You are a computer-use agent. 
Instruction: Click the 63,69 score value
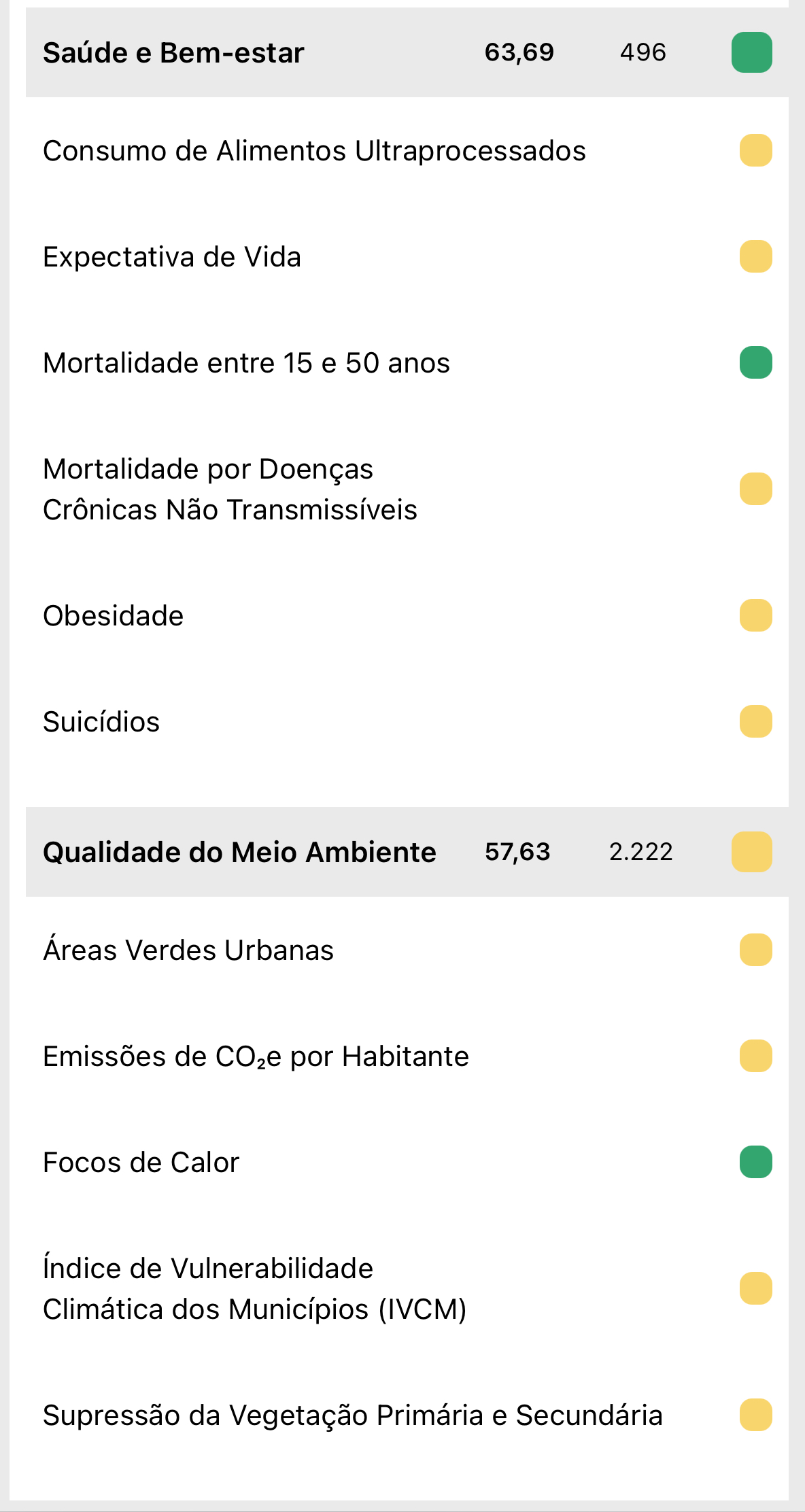pos(519,52)
